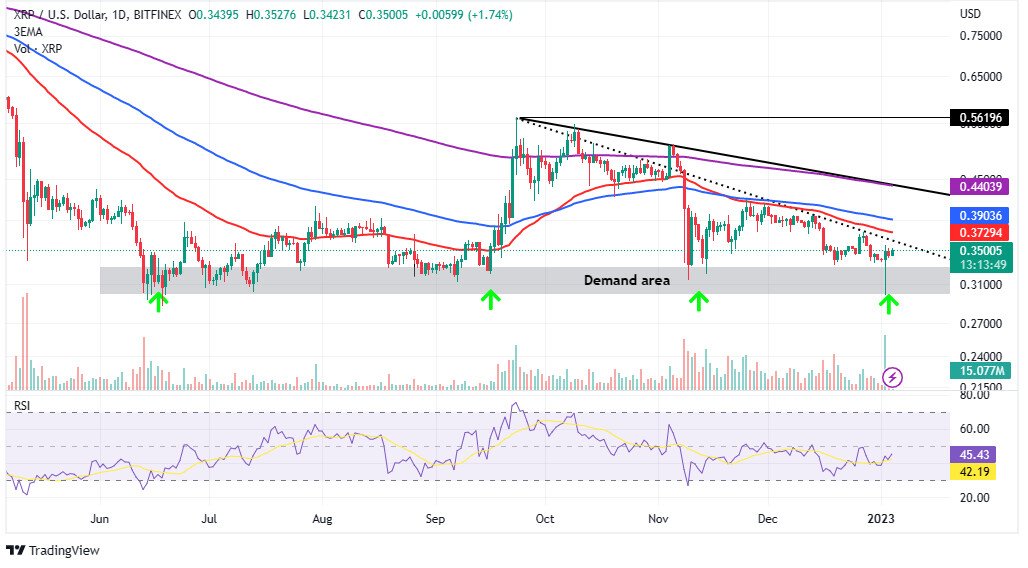Click the 0.31000 price axis value
Image resolution: width=1028 pixels, height=568 pixels.
pos(980,285)
